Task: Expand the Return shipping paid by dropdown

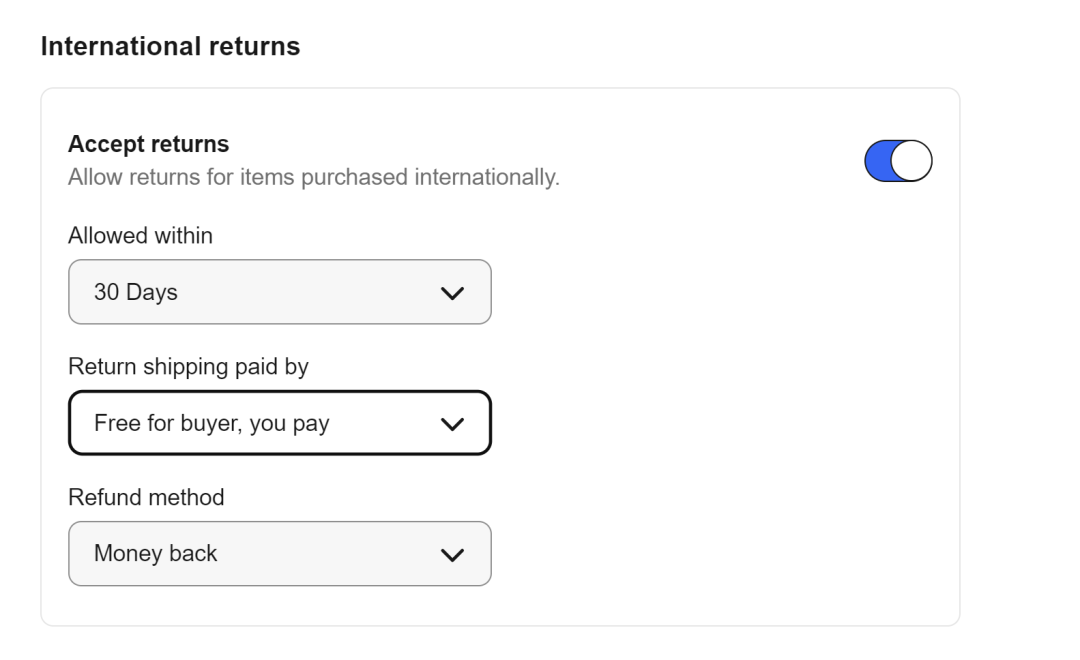Action: pyautogui.click(x=279, y=423)
